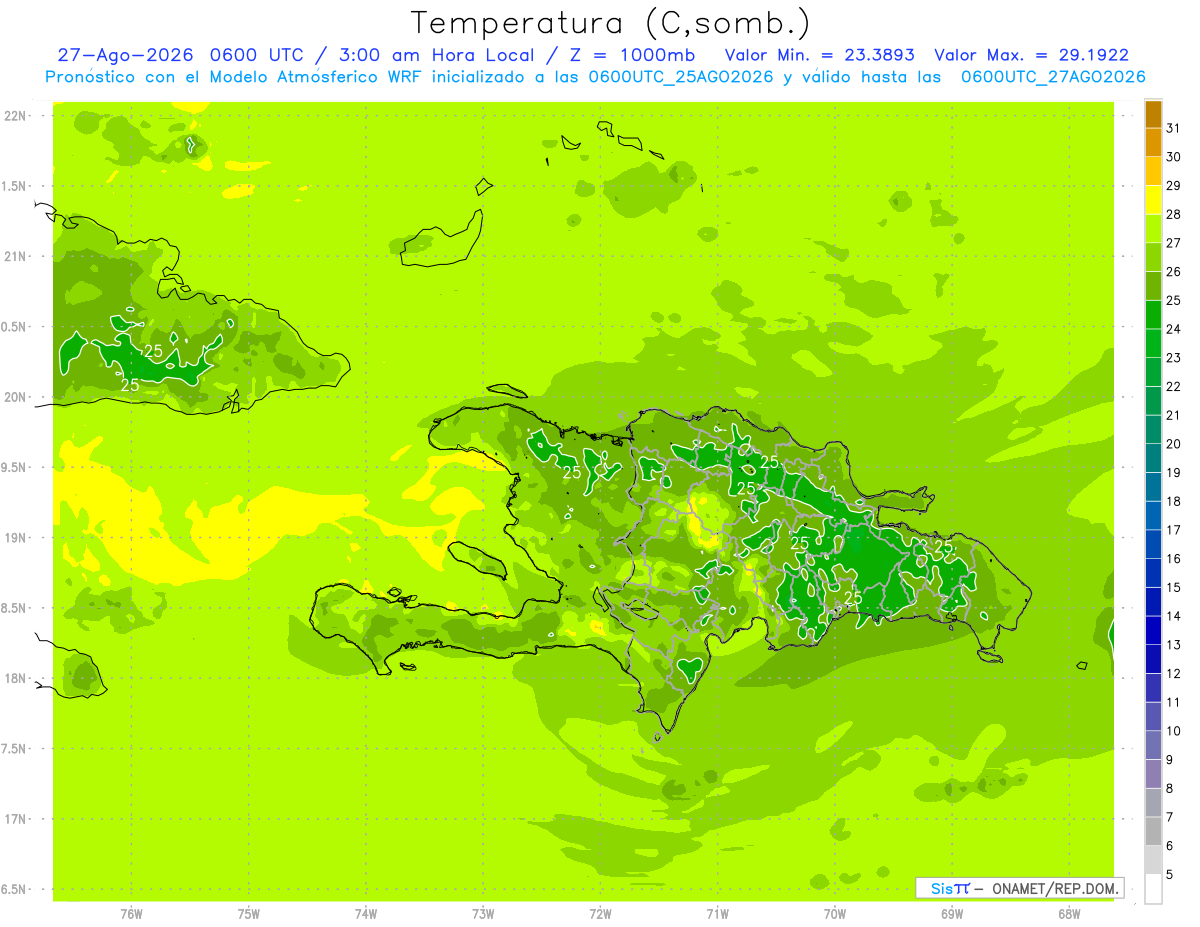The height and width of the screenshot is (927, 1200).
Task: Click the '21N' latitude label
Action: point(16,257)
